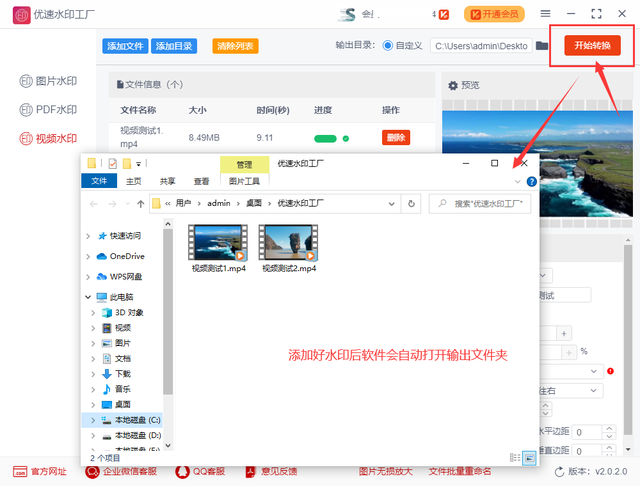Click the Explorer refresh button

pos(411,203)
